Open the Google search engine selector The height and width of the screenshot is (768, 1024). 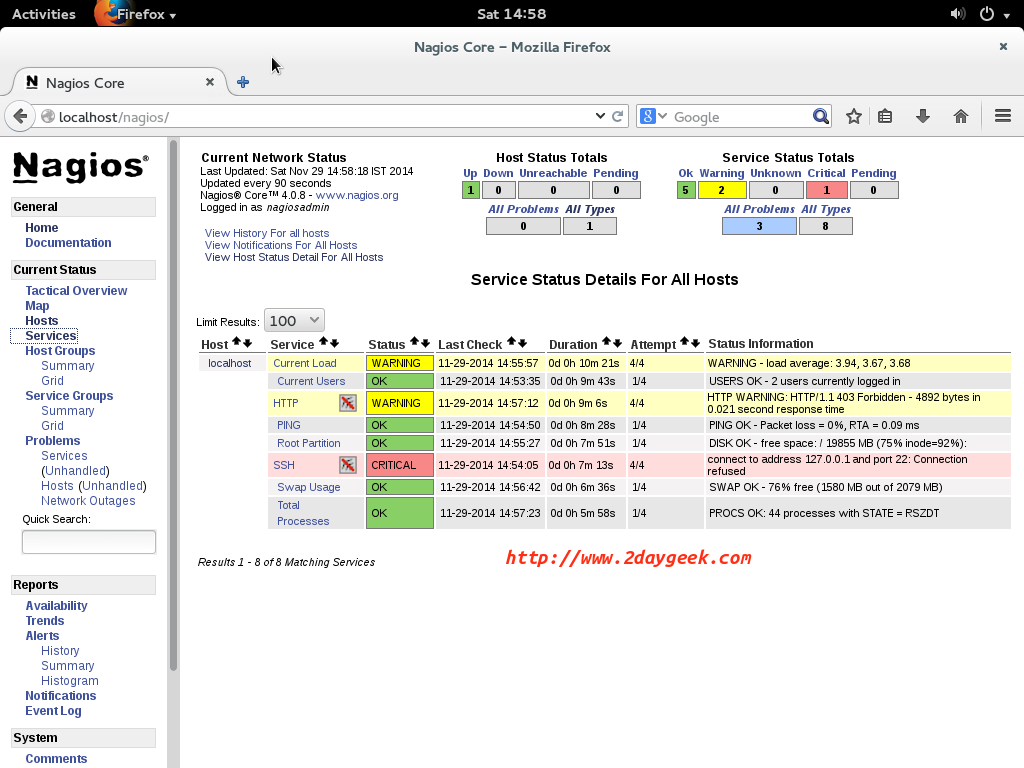(x=653, y=116)
